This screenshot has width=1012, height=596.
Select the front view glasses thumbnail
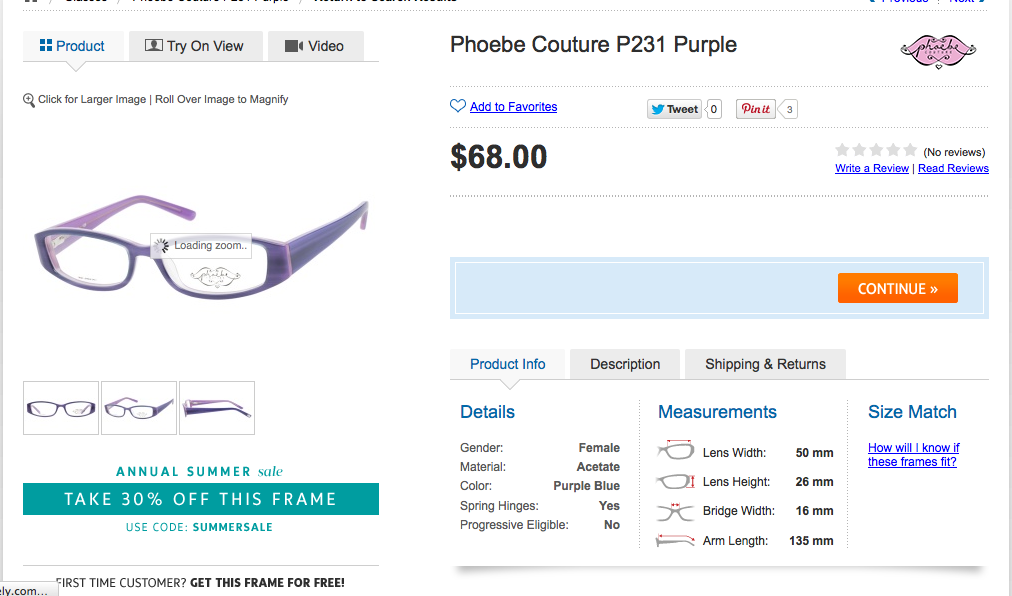click(x=61, y=408)
